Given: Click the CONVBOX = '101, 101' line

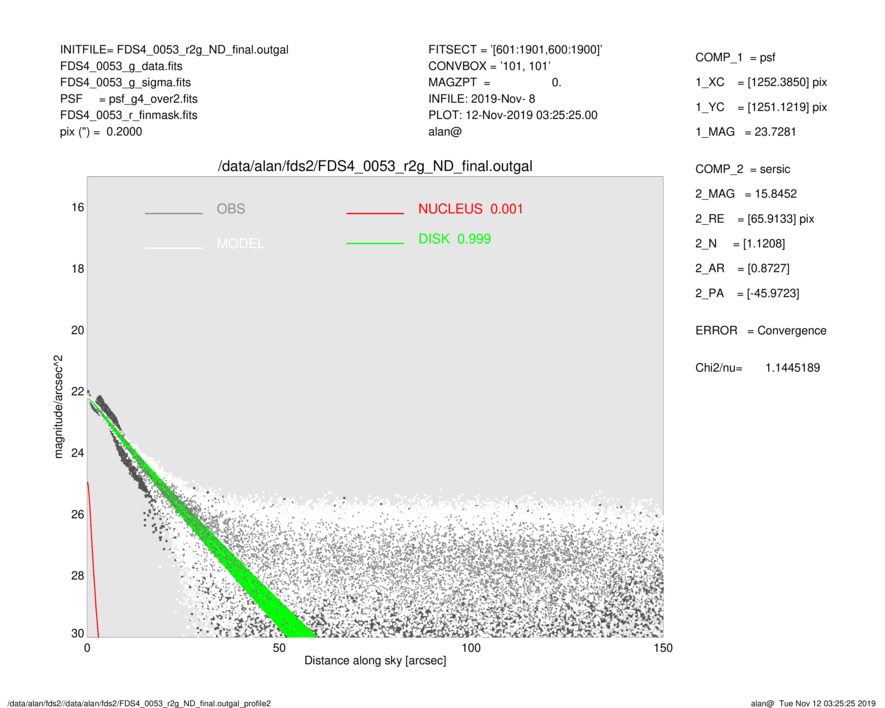Looking at the screenshot, I should tap(489, 66).
